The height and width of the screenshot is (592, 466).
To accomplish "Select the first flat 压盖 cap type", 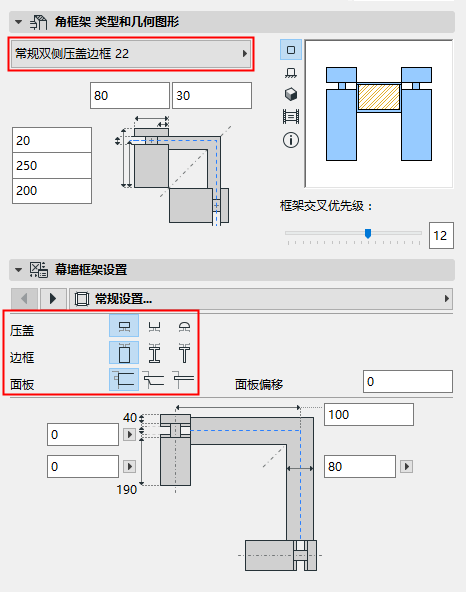I will pyautogui.click(x=124, y=326).
